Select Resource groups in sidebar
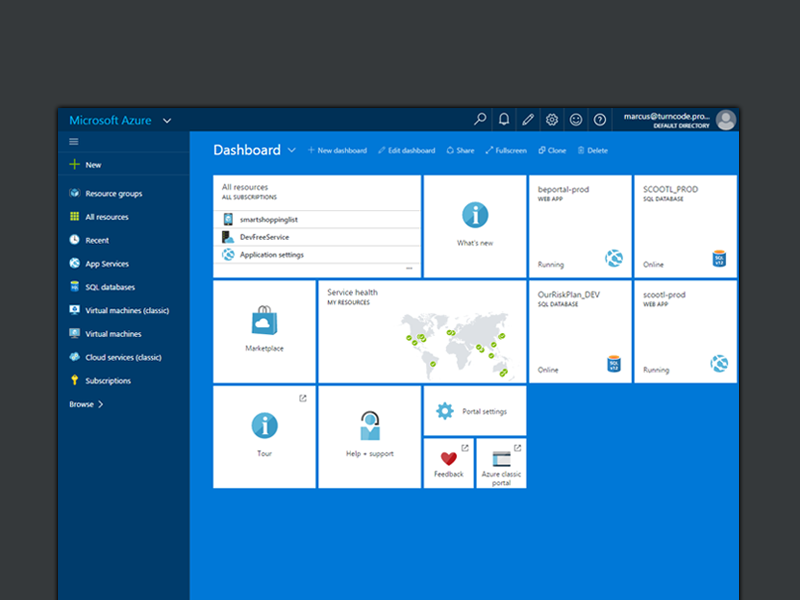This screenshot has width=800, height=600. click(x=114, y=193)
